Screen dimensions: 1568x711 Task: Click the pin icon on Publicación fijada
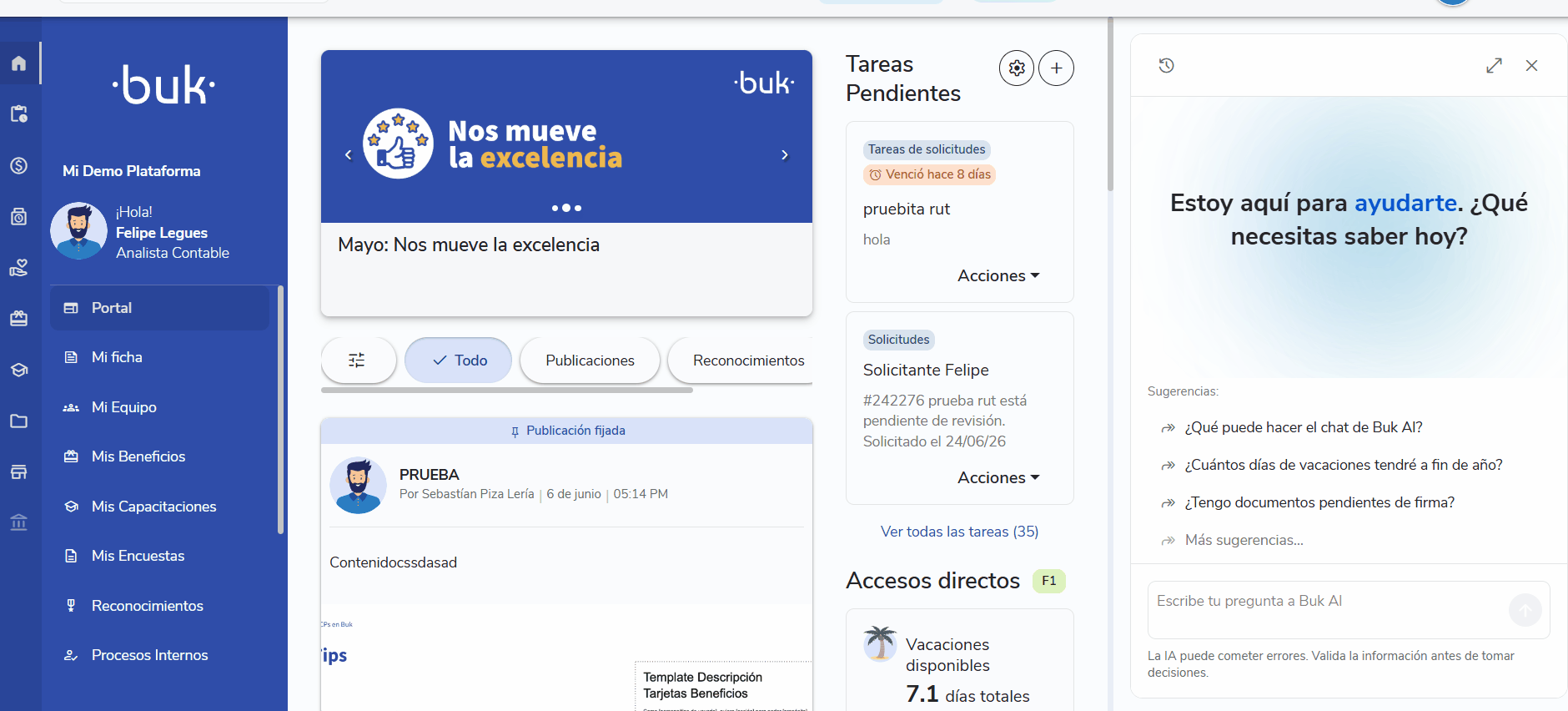(515, 431)
